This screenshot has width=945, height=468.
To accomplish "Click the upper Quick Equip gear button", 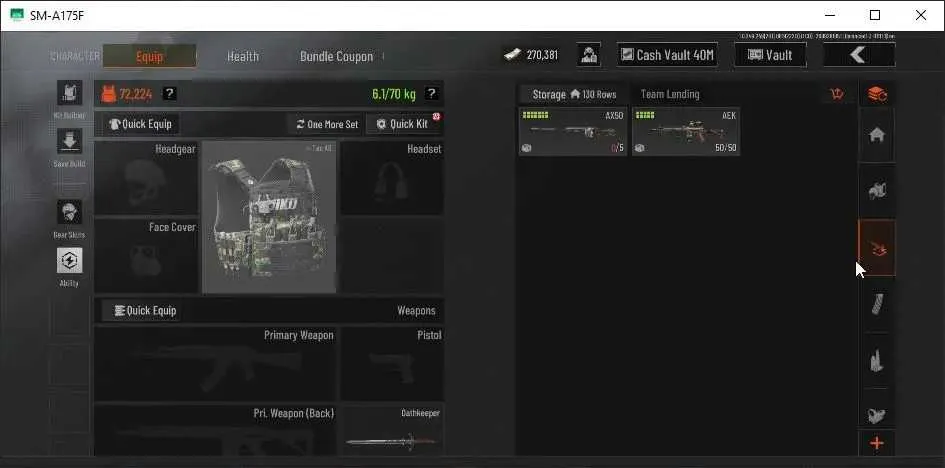I will click(x=140, y=124).
